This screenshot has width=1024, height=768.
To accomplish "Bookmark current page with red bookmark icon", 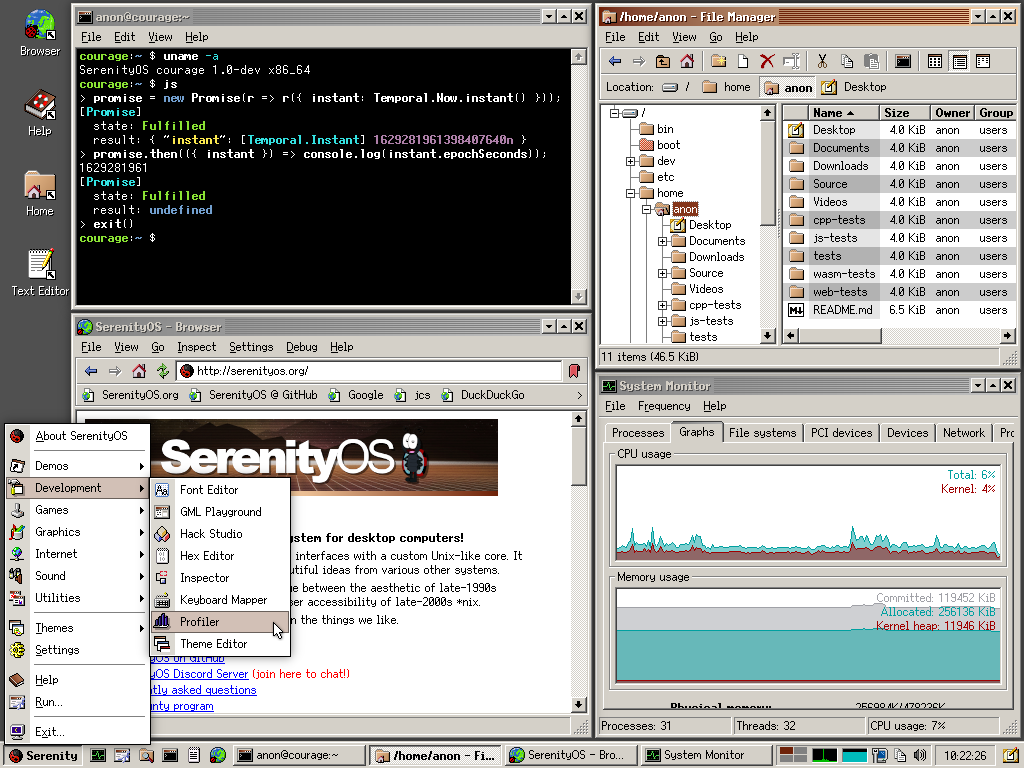I will tap(574, 371).
